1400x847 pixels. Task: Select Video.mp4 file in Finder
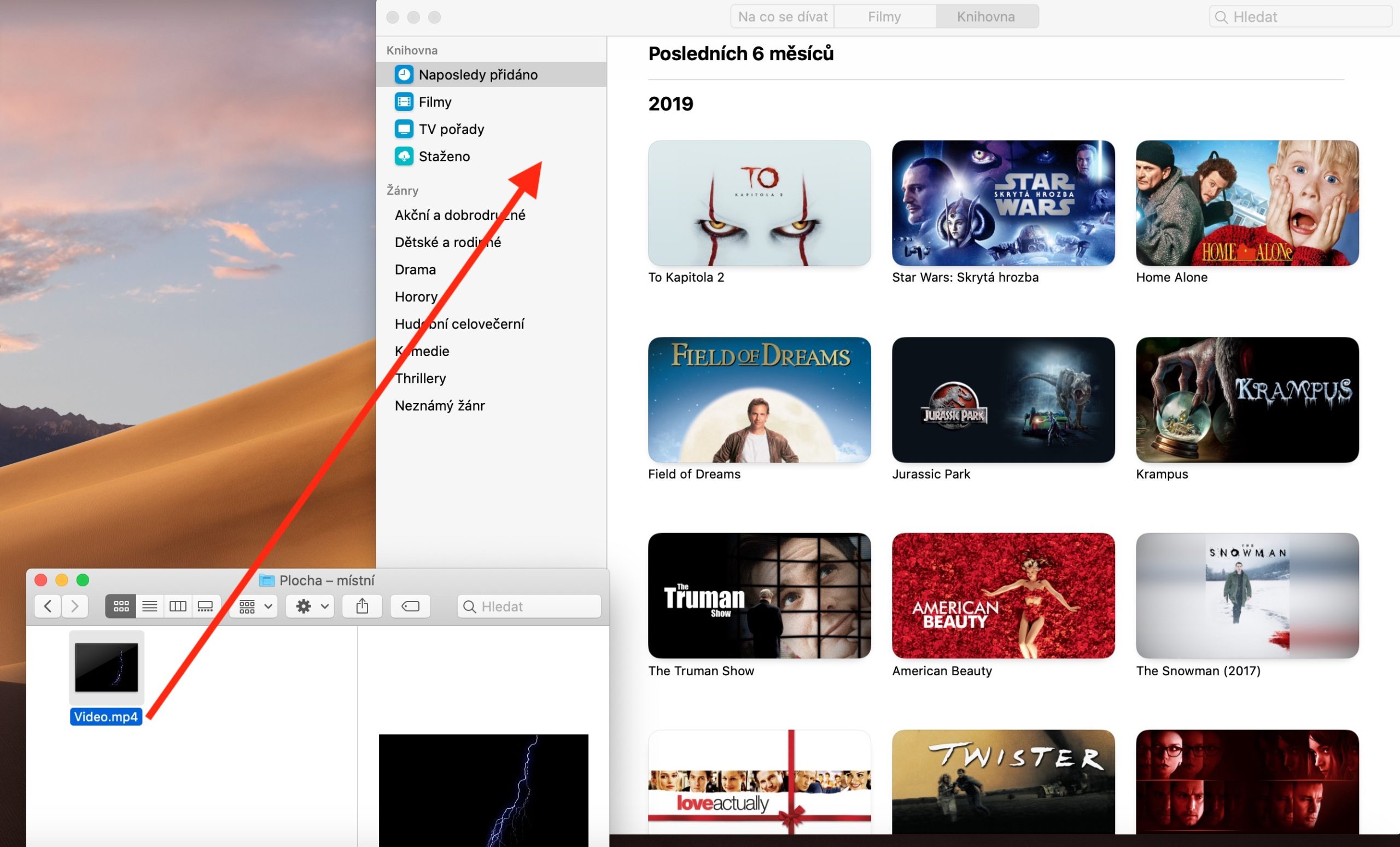point(106,677)
